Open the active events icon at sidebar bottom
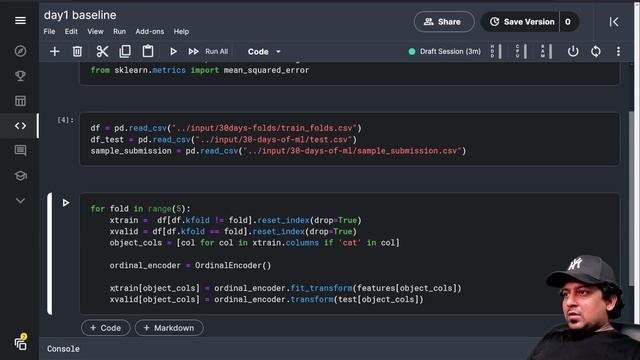This screenshot has height=360, width=640. 20,342
